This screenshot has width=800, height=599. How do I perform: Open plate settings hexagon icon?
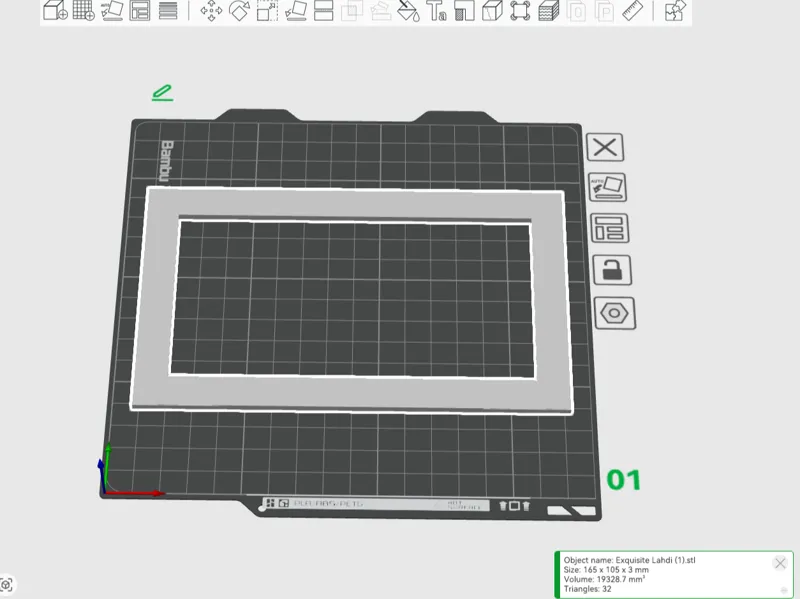(x=615, y=313)
